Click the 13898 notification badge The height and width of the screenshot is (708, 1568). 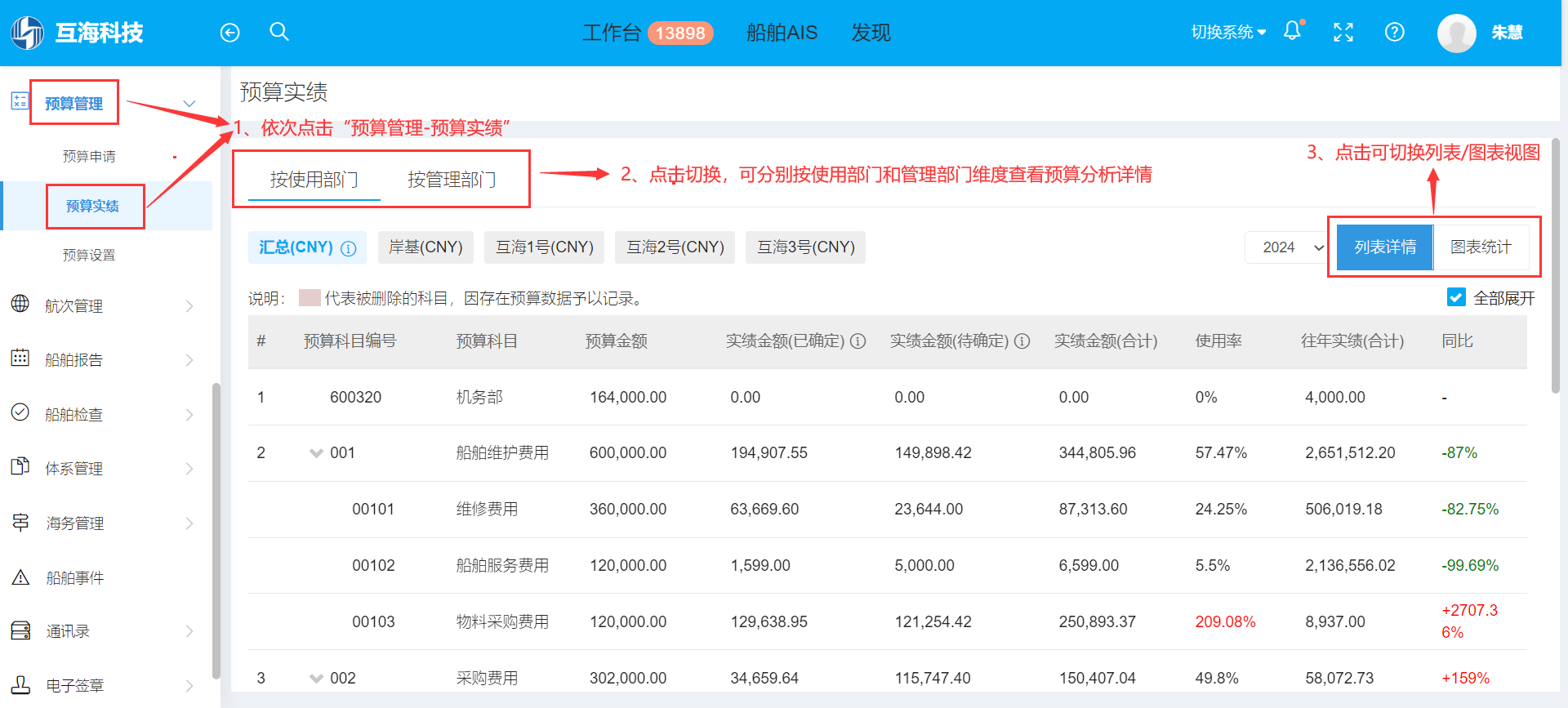[x=680, y=33]
